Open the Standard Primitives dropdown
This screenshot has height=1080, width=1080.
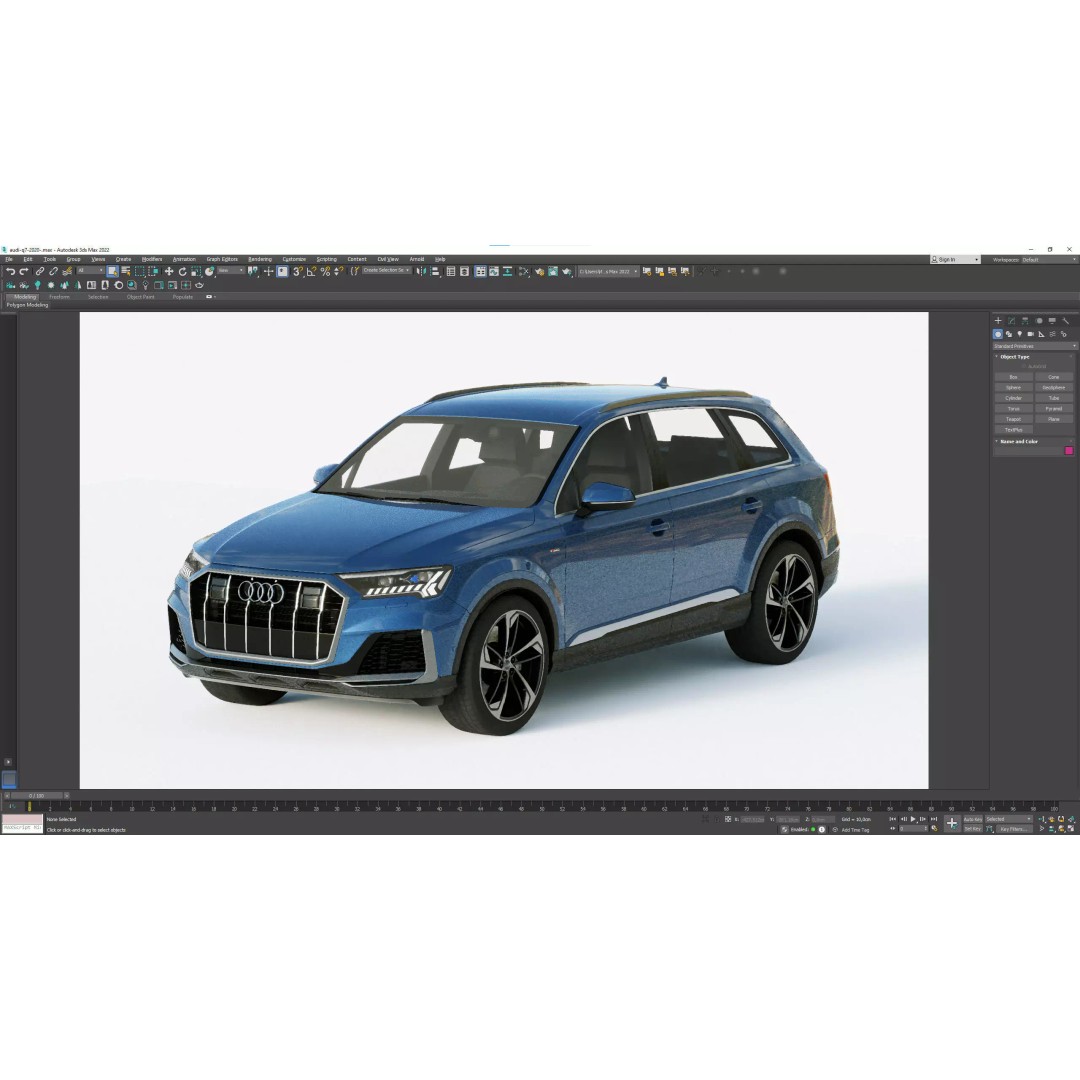1035,346
